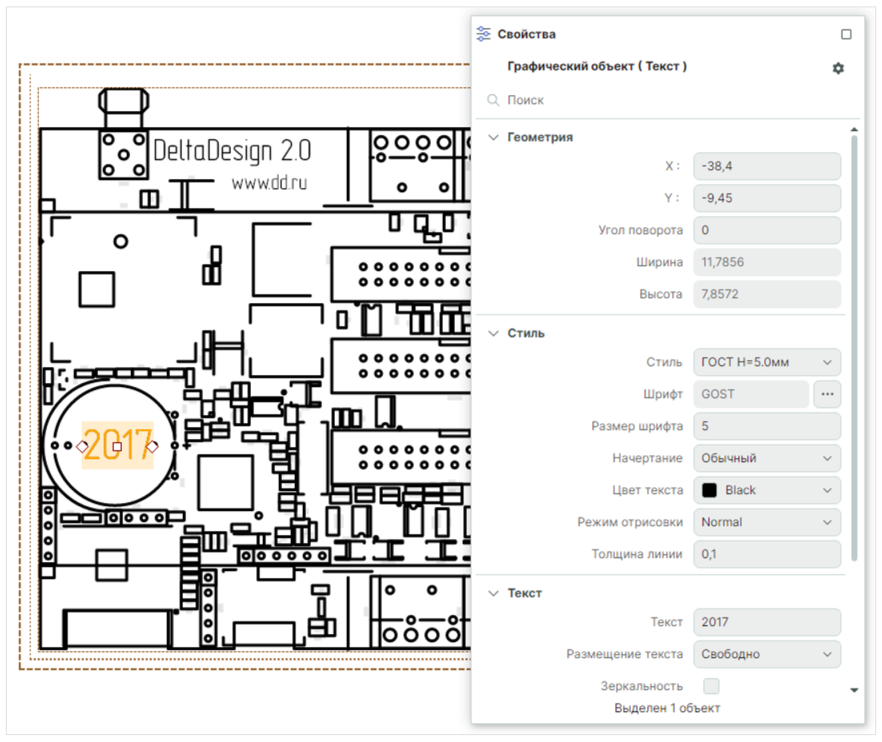The image size is (882, 742).
Task: Click scroll down arrow in Properties panel
Action: click(853, 690)
